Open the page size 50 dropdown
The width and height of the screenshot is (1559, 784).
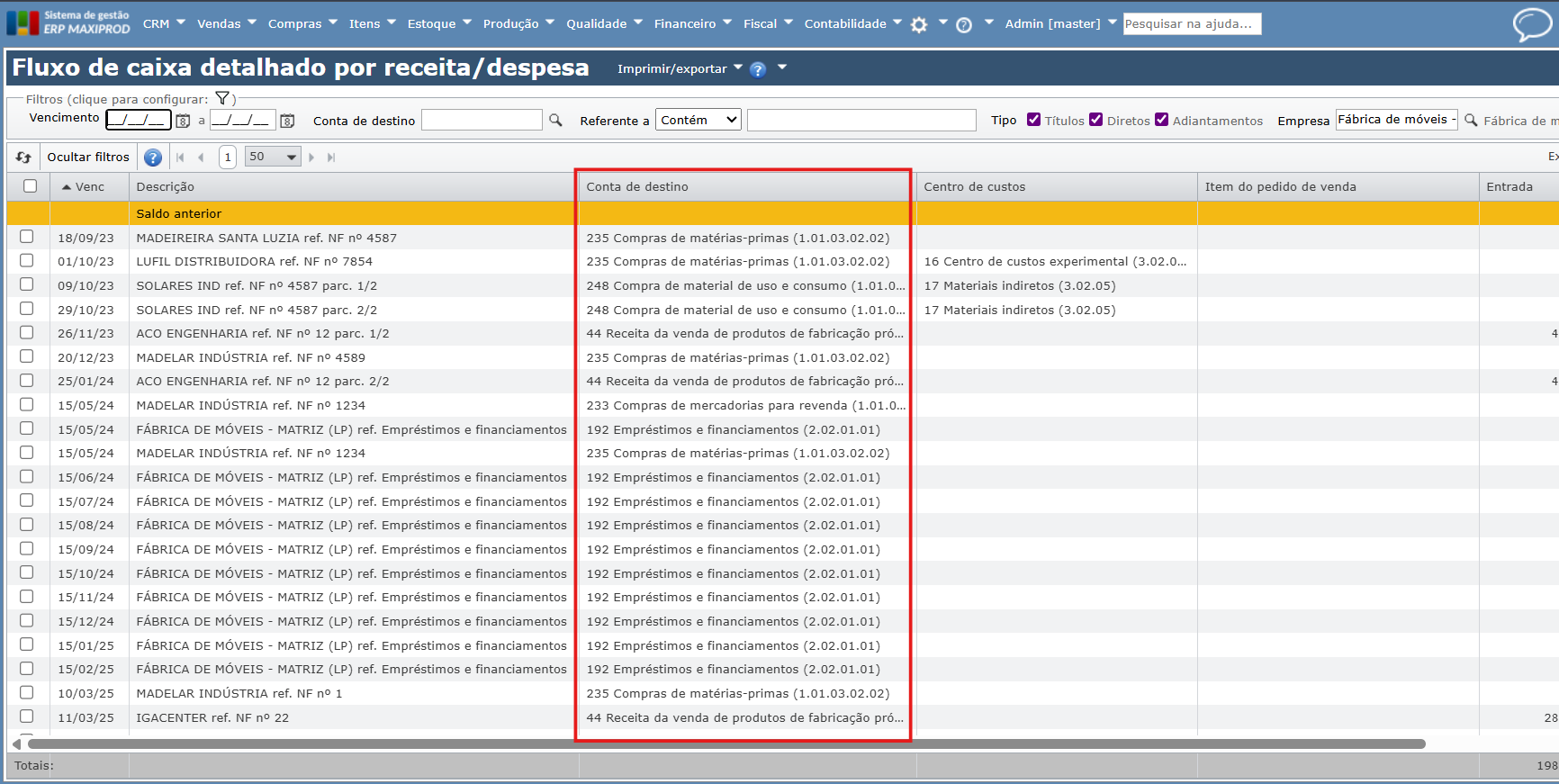click(x=273, y=157)
